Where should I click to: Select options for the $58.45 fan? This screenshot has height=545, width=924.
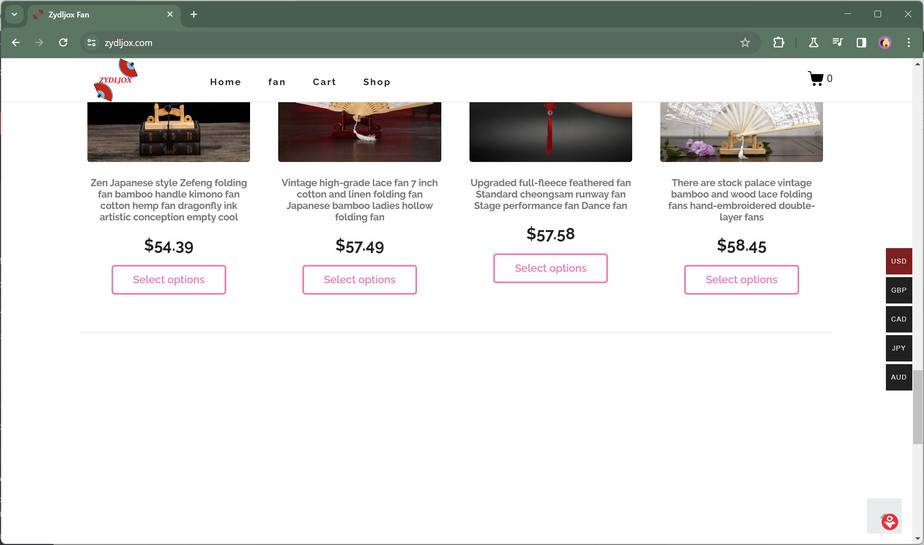(x=741, y=279)
